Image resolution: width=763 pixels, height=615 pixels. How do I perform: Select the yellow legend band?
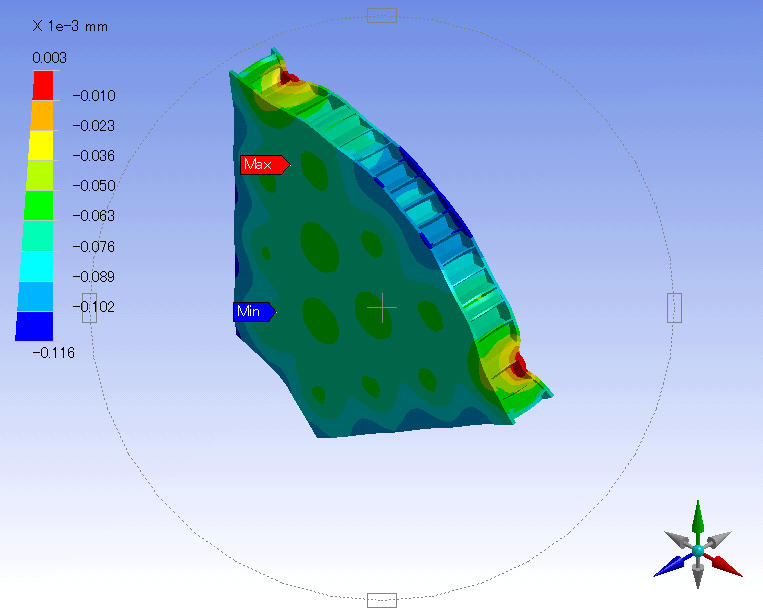coord(40,145)
